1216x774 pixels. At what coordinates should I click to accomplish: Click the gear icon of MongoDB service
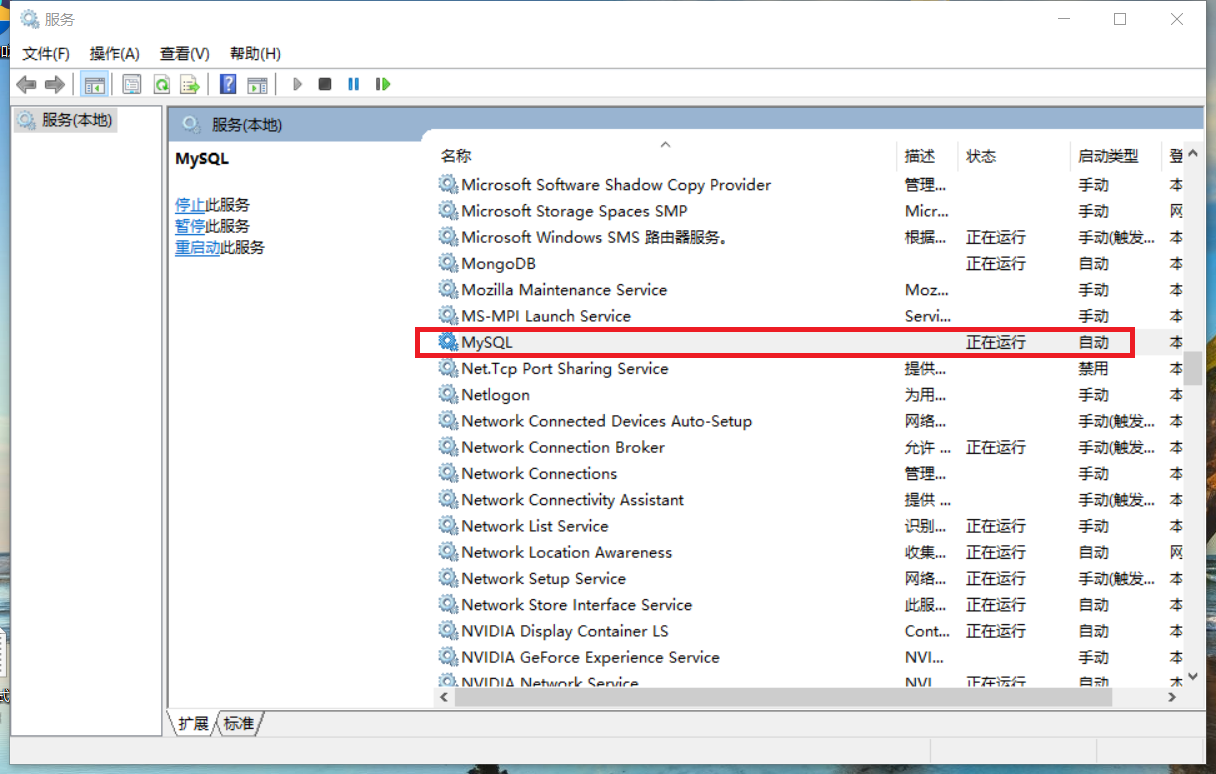coord(448,263)
